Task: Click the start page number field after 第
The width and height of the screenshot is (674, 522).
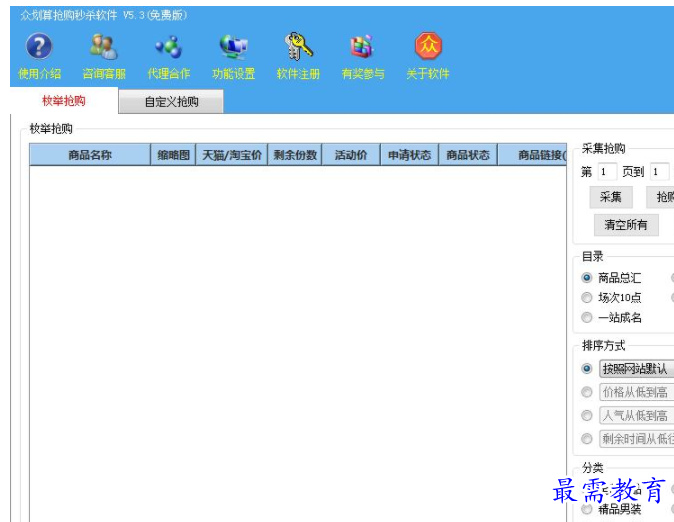Action: [607, 172]
